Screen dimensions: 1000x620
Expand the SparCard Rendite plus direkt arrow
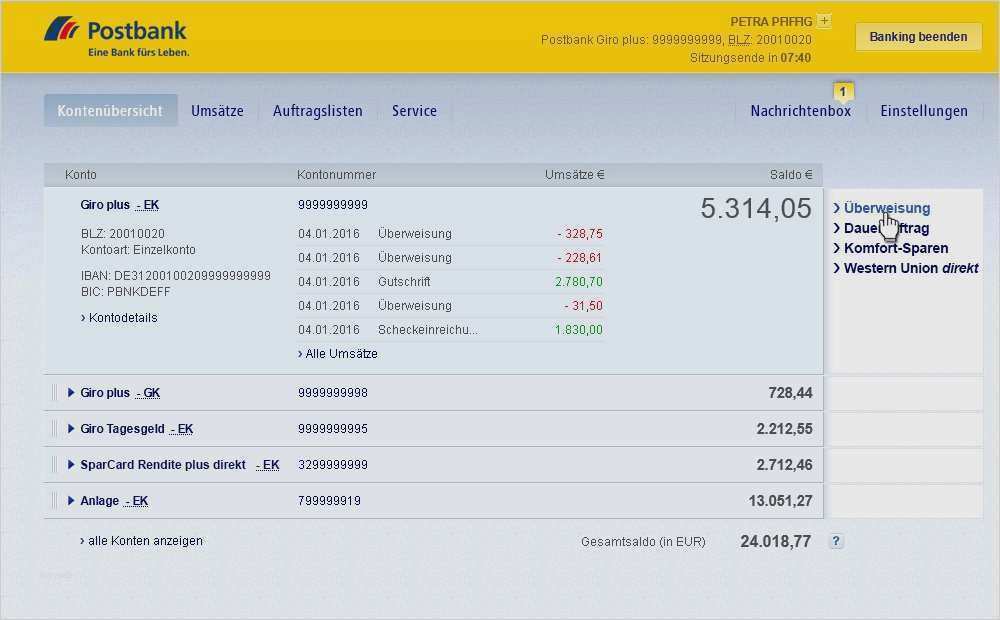71,464
